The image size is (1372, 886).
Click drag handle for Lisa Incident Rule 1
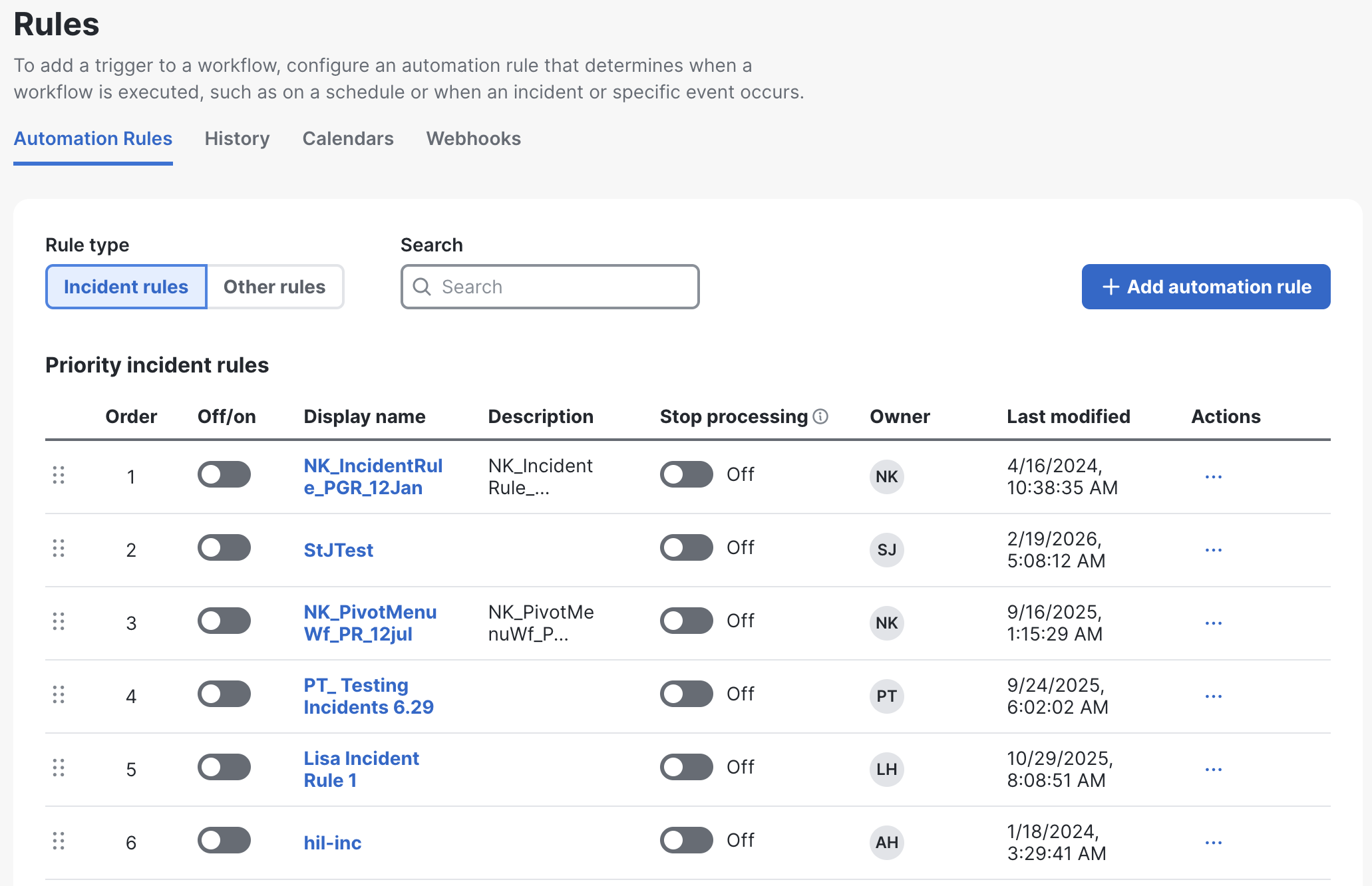tap(59, 768)
